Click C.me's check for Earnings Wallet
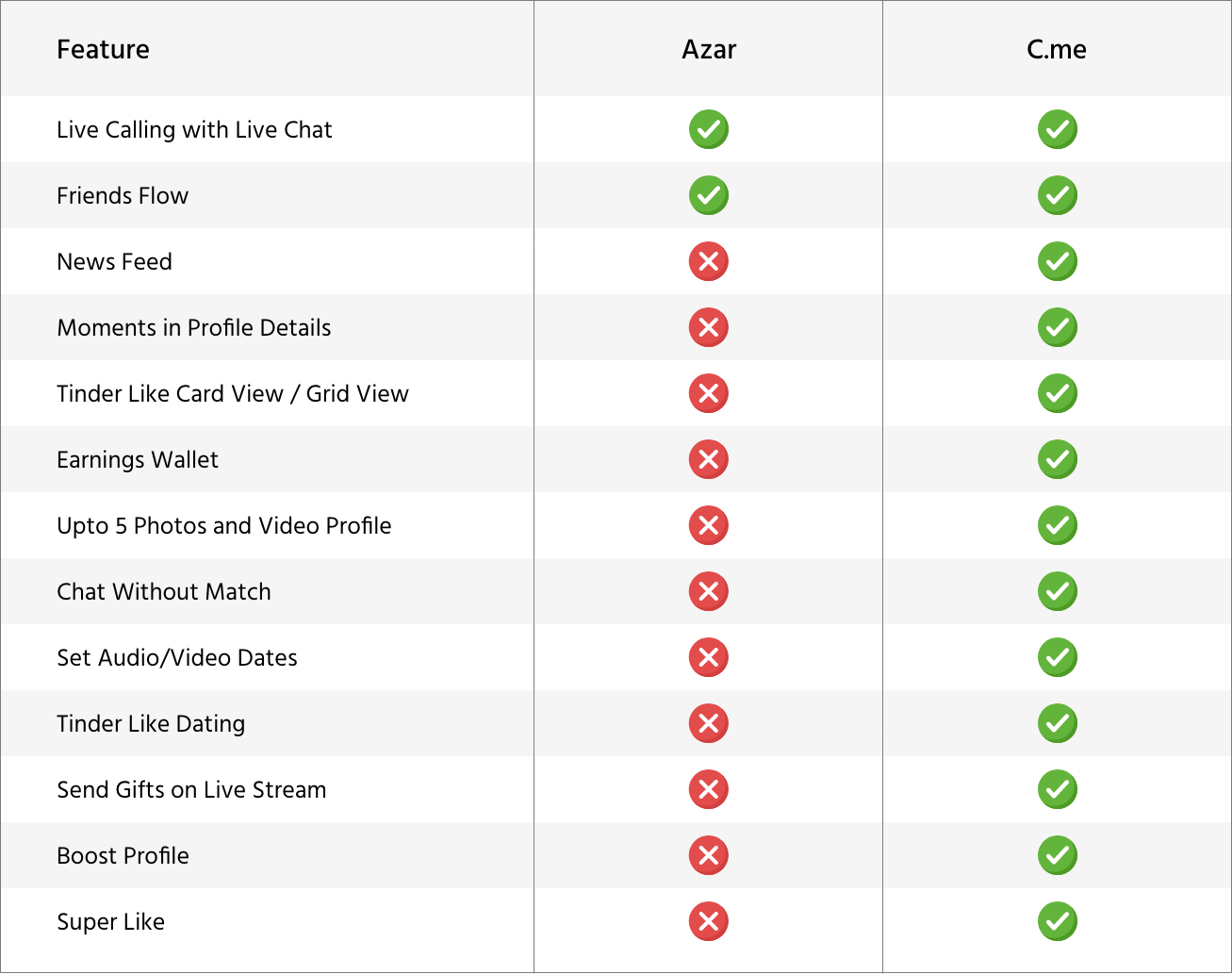The height and width of the screenshot is (974, 1232). coord(1058,459)
